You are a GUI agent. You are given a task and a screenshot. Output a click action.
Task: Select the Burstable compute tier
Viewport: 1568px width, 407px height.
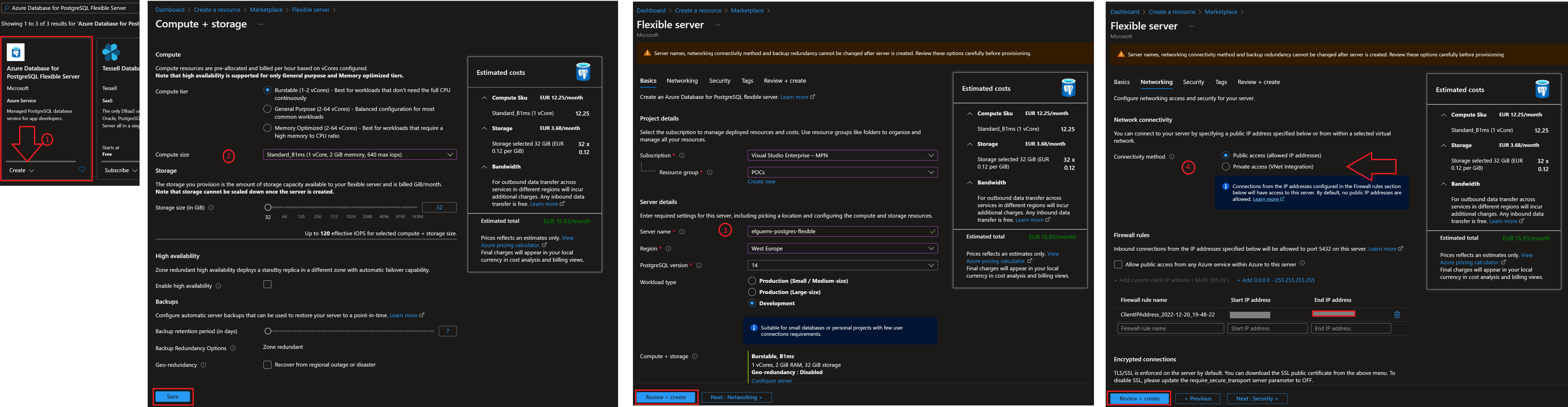point(267,90)
